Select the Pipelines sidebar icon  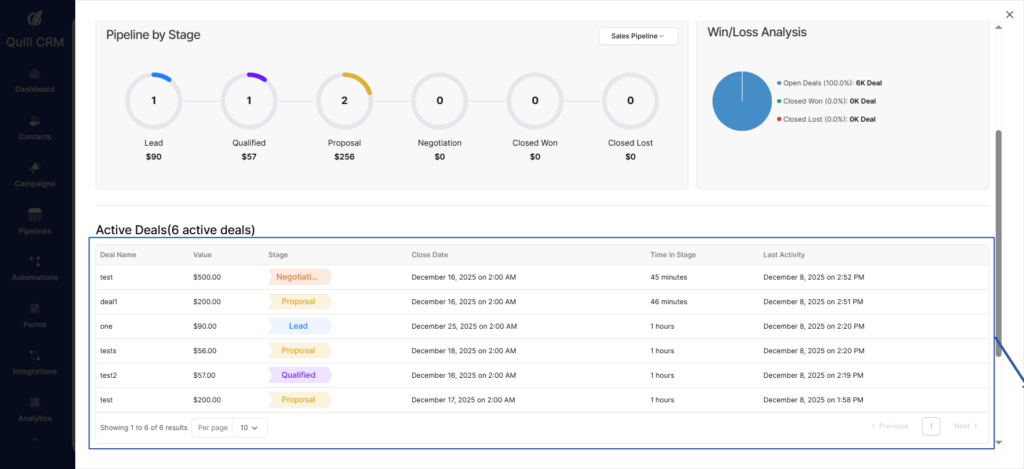[35, 214]
